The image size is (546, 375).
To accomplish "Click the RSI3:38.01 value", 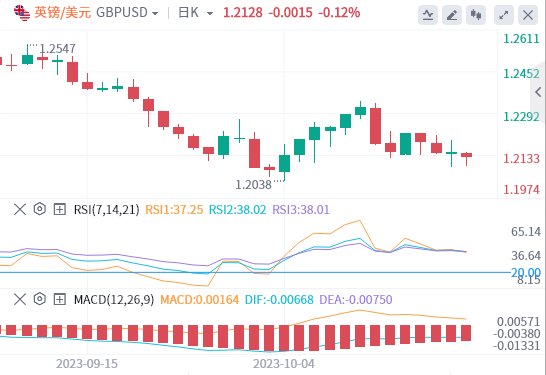I will point(301,210).
